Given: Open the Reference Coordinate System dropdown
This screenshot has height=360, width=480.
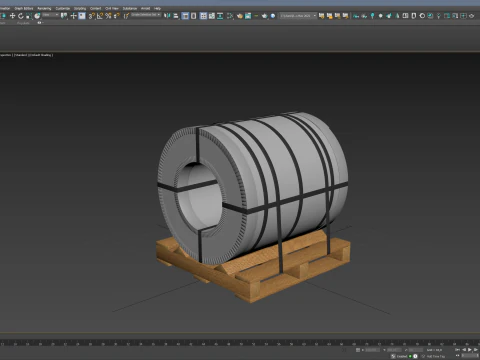Looking at the screenshot, I should 51,15.
